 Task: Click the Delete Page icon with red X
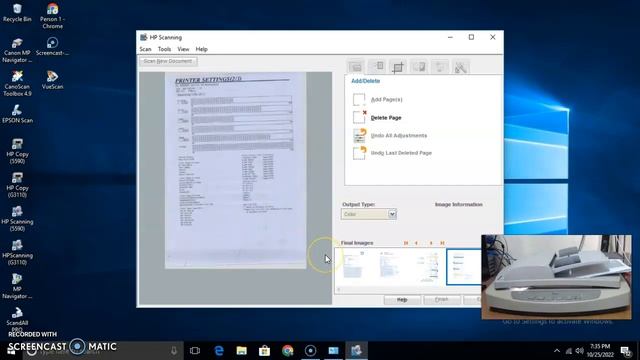tap(359, 117)
